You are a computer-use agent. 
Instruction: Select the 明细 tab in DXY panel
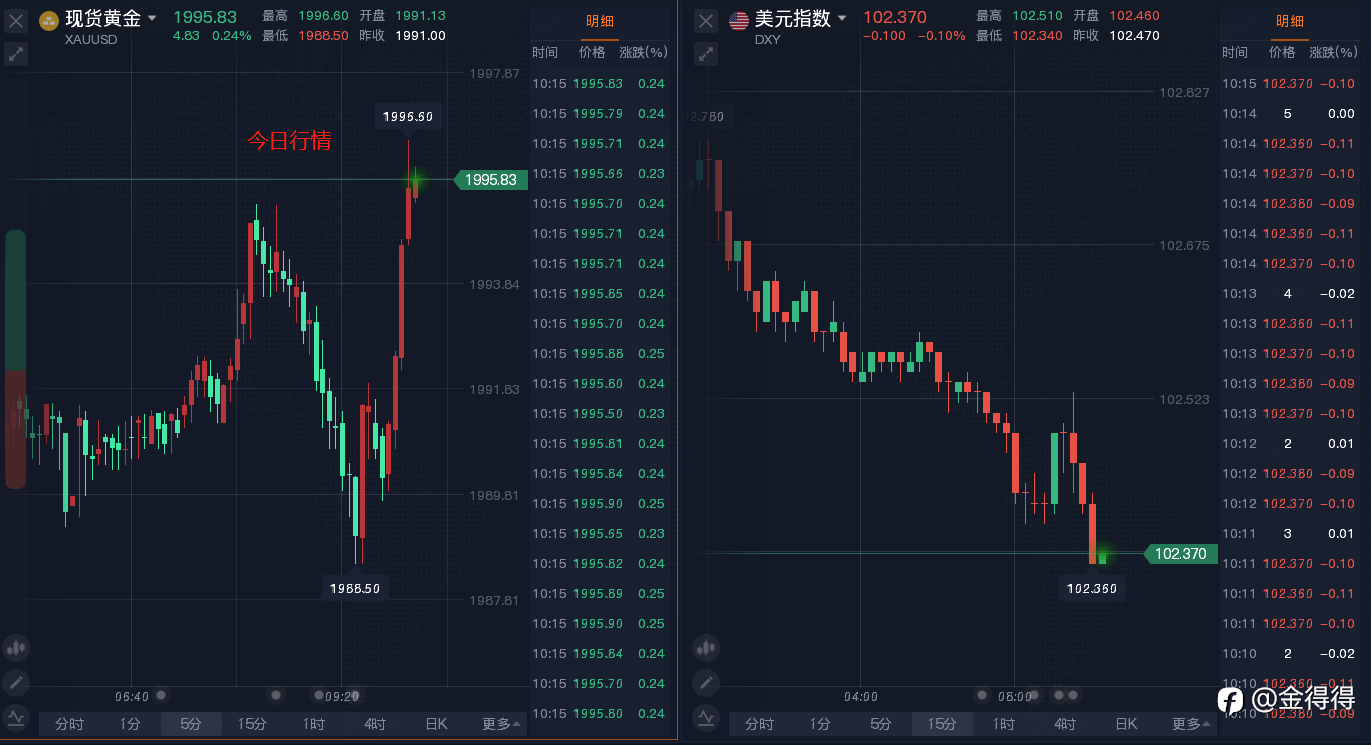click(1291, 21)
